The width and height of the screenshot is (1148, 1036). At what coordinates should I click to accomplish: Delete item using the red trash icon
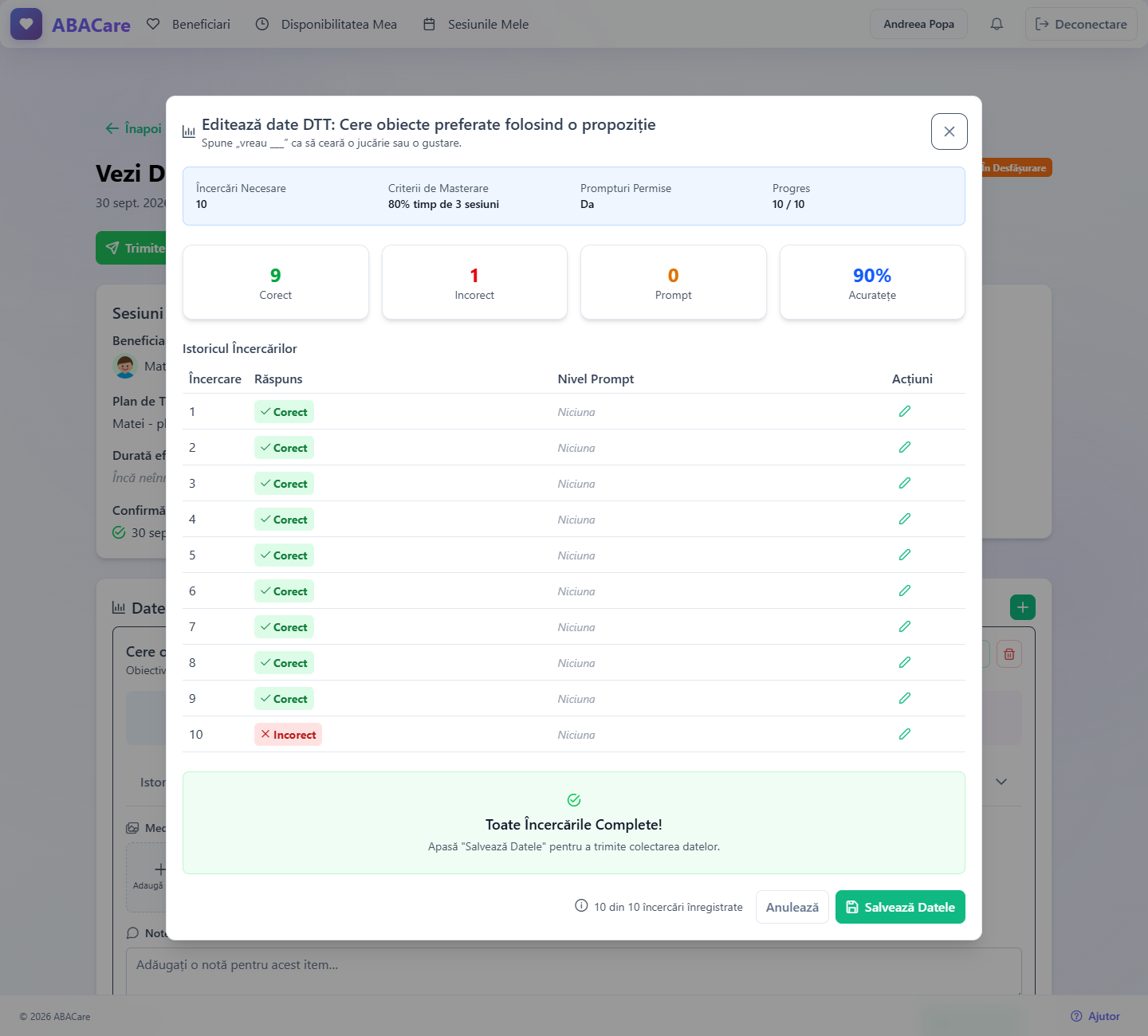point(1009,654)
